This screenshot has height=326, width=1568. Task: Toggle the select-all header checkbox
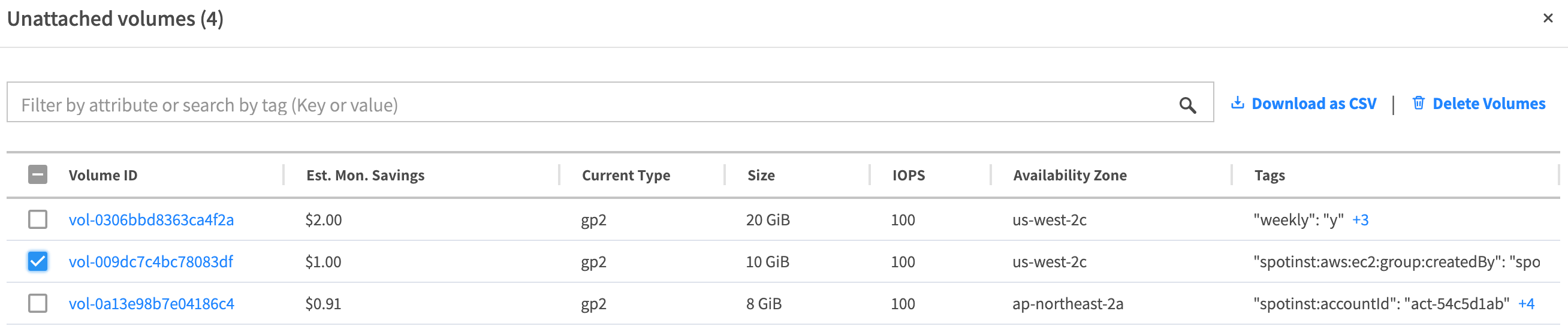point(38,175)
